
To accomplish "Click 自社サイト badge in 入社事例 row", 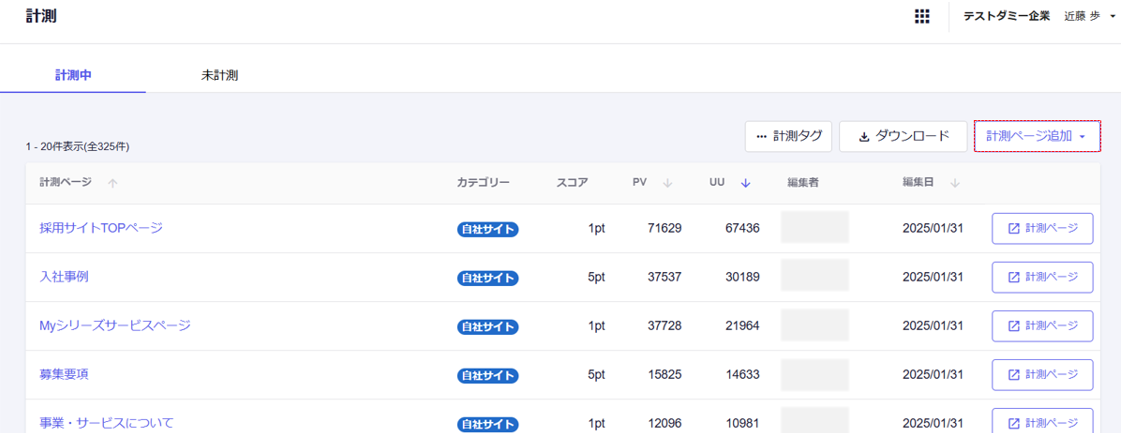I will [x=488, y=278].
